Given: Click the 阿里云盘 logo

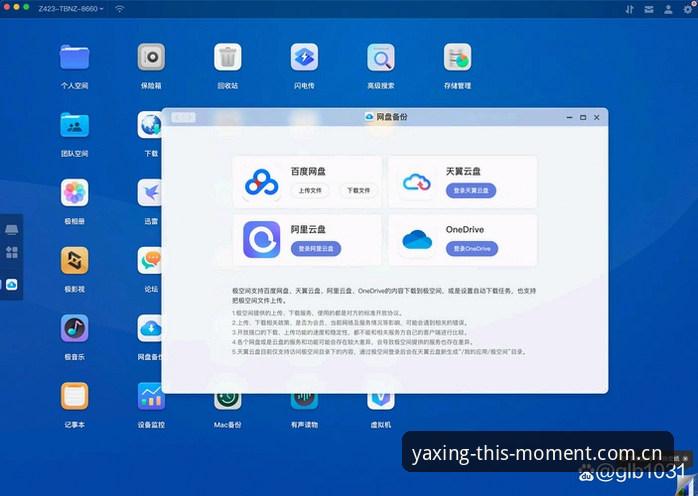Looking at the screenshot, I should [x=262, y=240].
